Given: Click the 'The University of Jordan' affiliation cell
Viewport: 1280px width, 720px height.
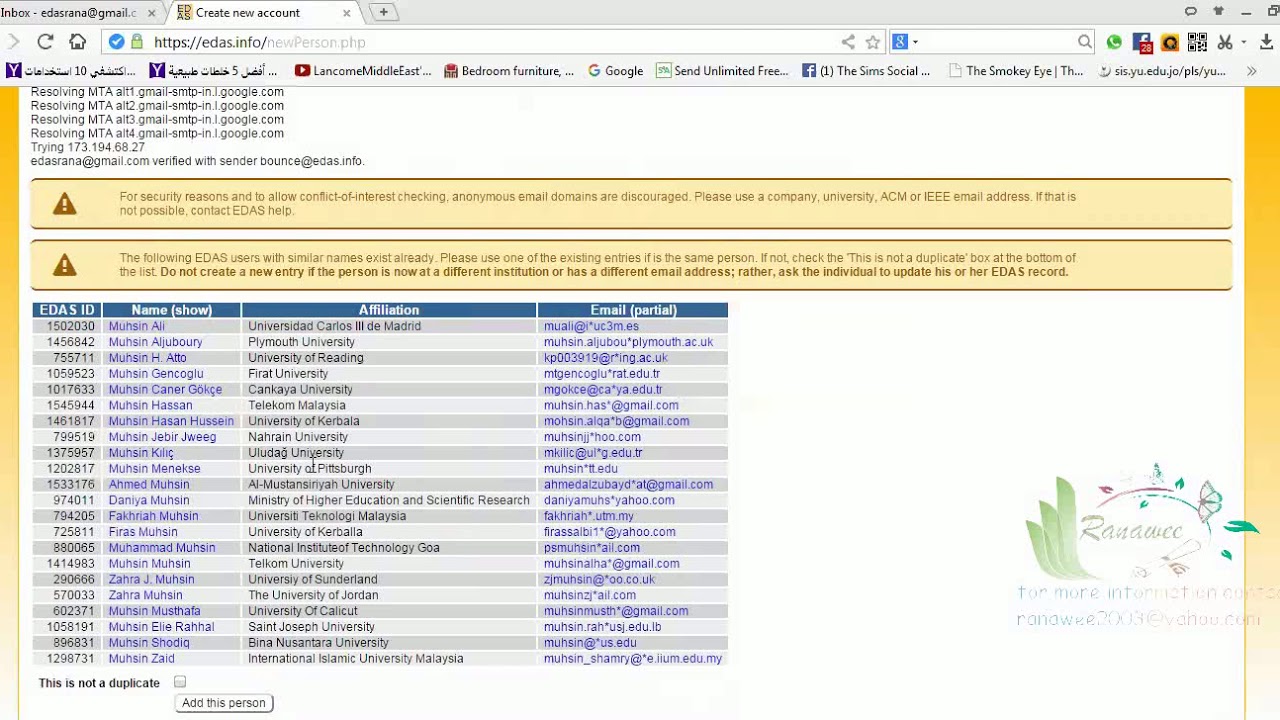Looking at the screenshot, I should (389, 595).
